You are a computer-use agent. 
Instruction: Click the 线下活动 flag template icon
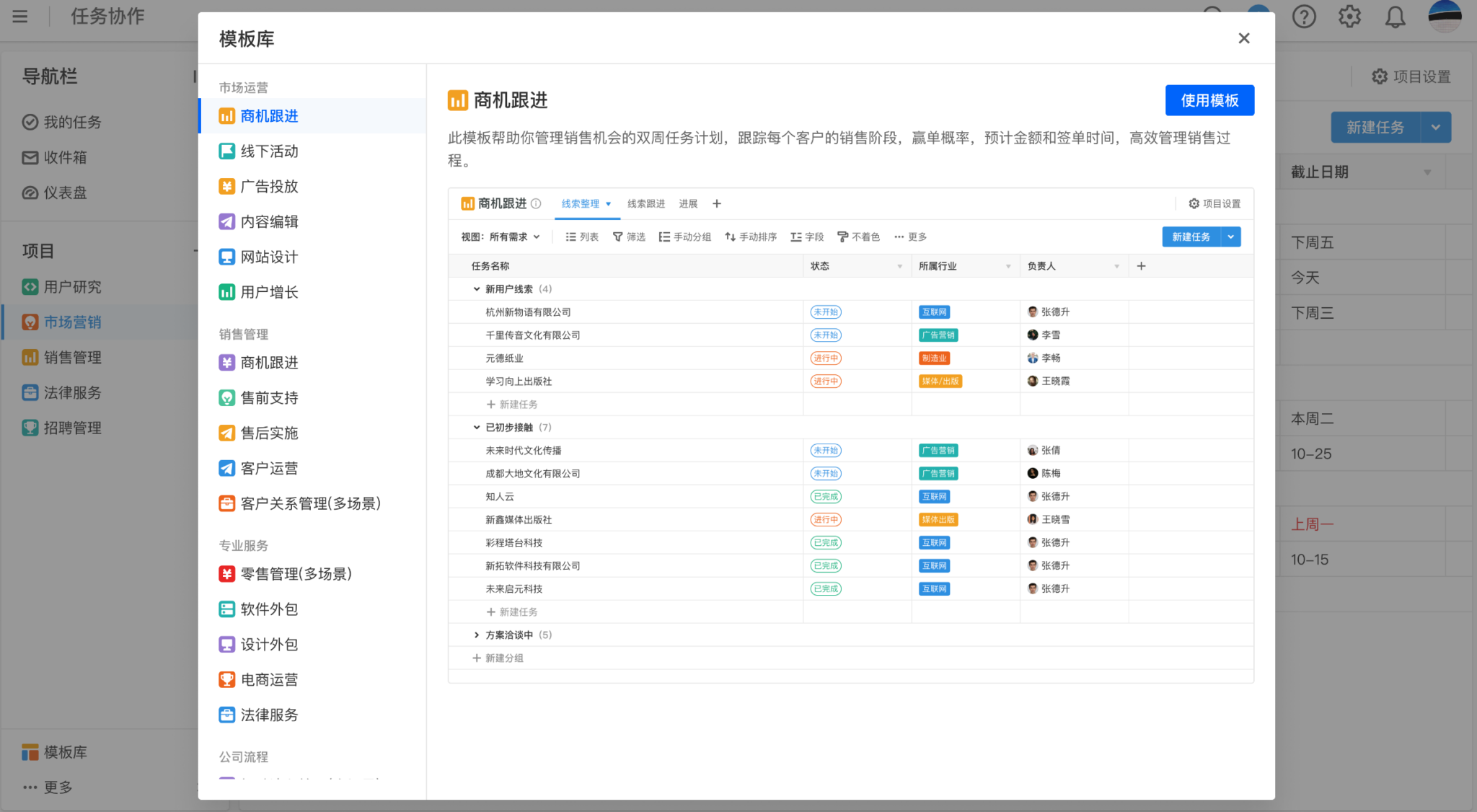click(226, 151)
